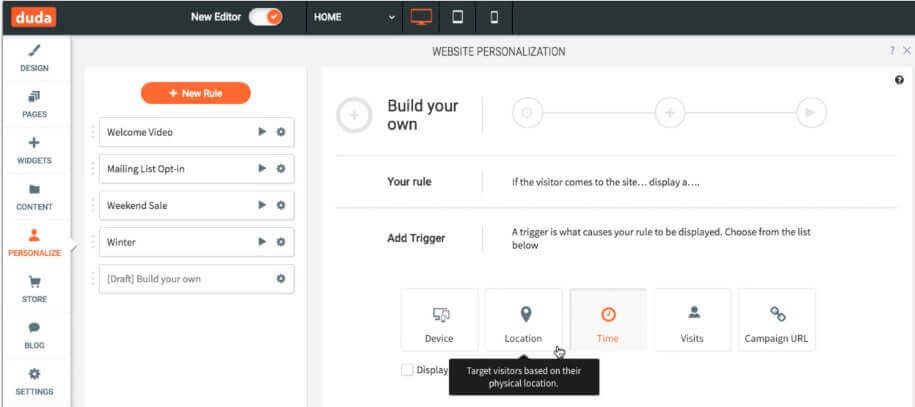Switch to mobile phone preview
The width and height of the screenshot is (915, 407).
(x=494, y=17)
